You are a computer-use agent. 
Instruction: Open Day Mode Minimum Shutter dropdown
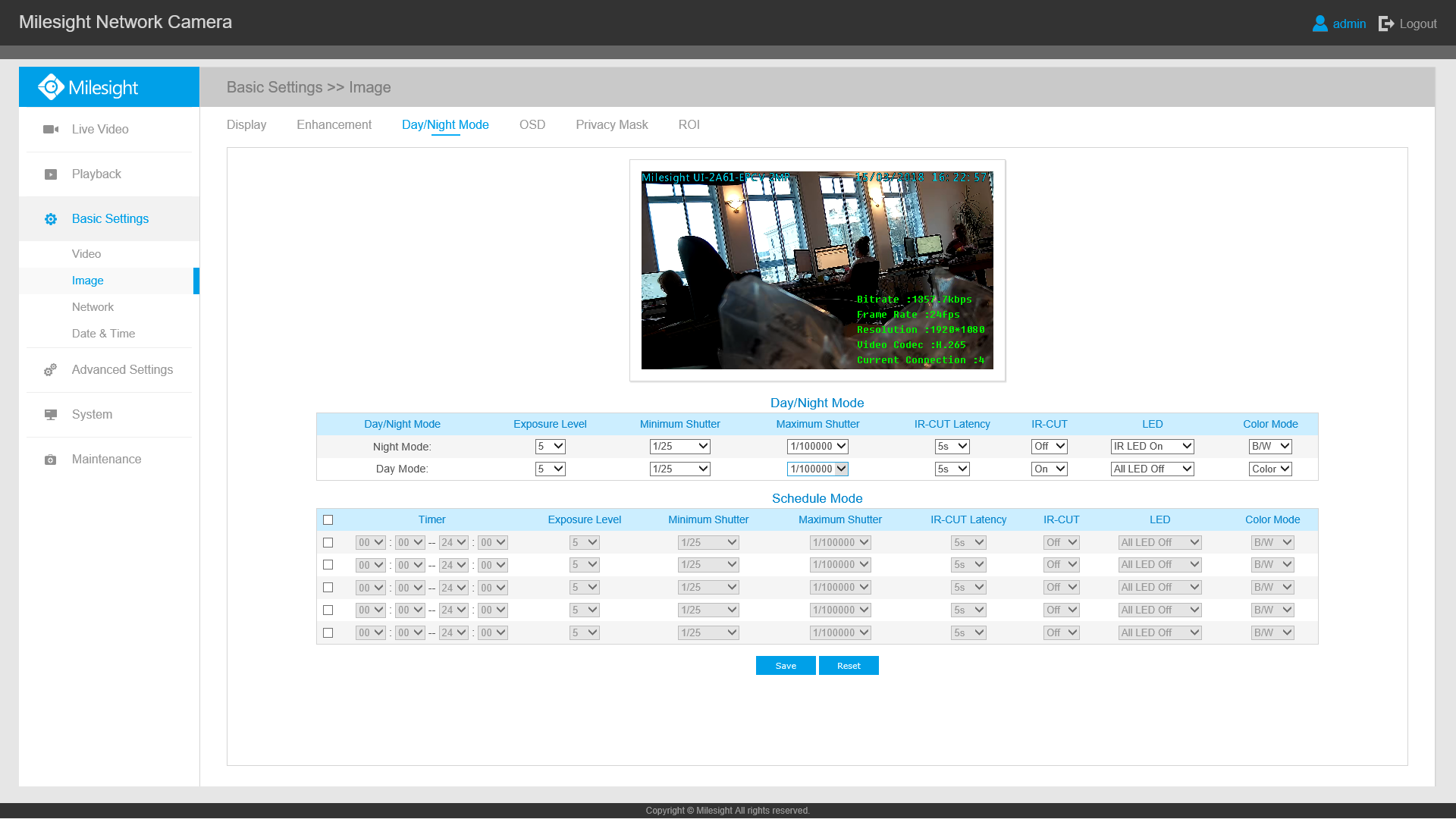coord(680,469)
